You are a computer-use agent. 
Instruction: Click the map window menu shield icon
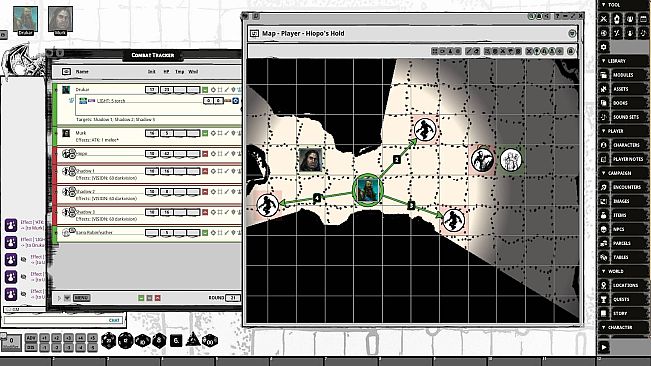pyautogui.click(x=572, y=33)
